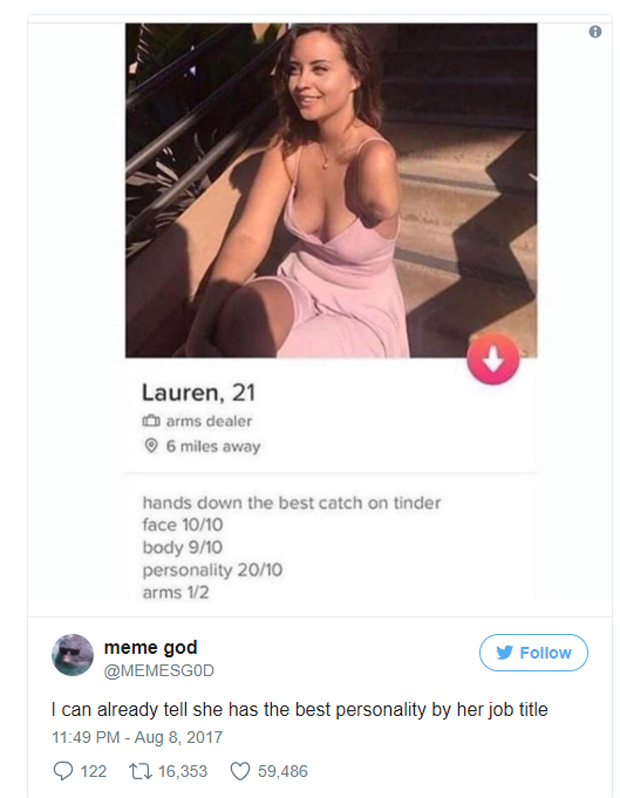Click the Lauren, 21 profile name

pyautogui.click(x=199, y=392)
